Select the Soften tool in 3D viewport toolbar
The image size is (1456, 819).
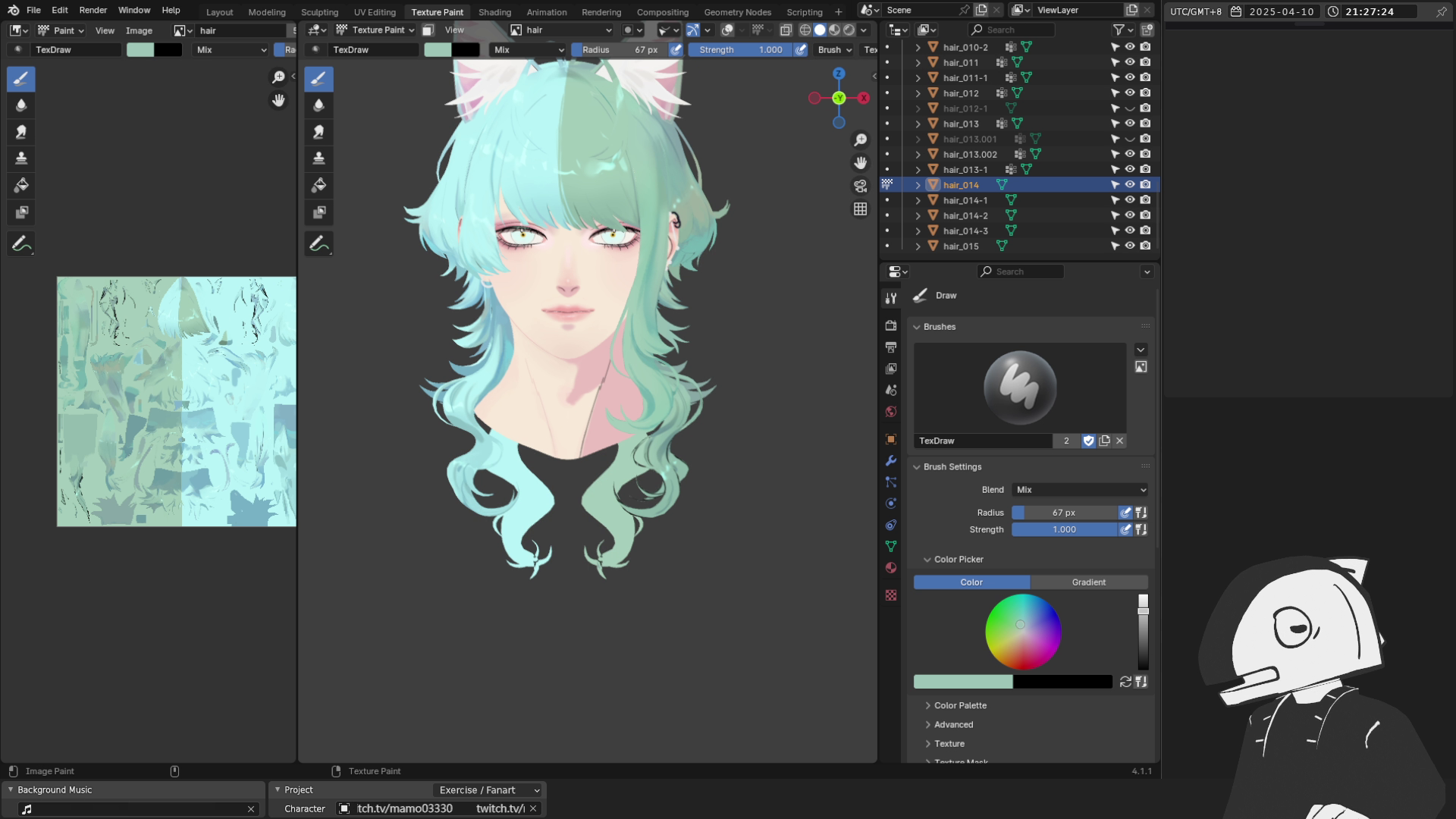tap(318, 105)
